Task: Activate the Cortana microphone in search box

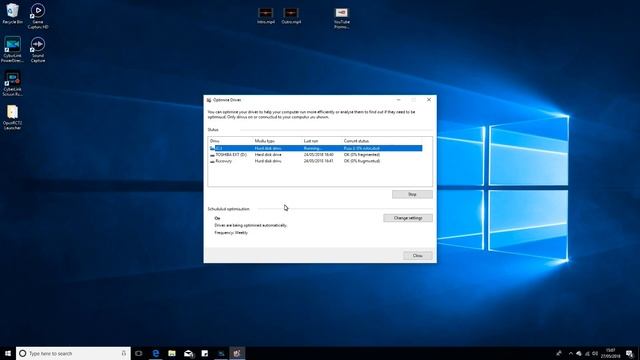Action: click(124, 353)
